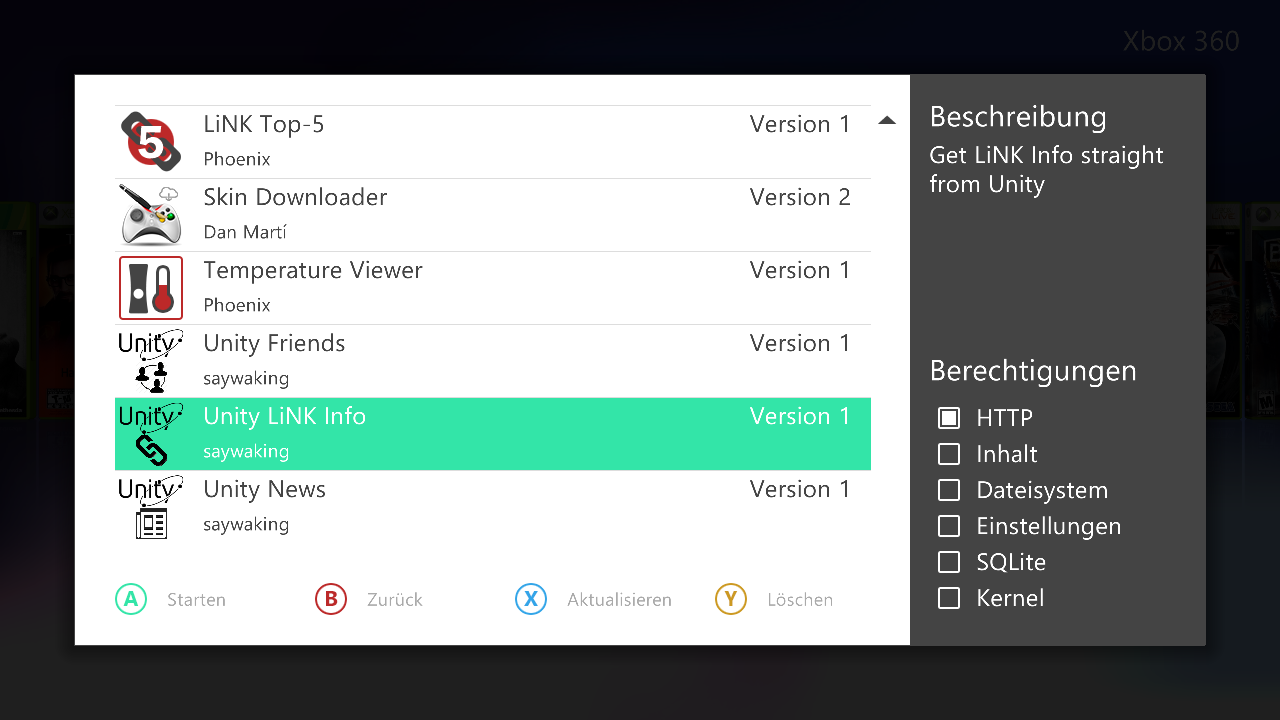
Task: Click the Beschreibung heading
Action: coord(1018,117)
